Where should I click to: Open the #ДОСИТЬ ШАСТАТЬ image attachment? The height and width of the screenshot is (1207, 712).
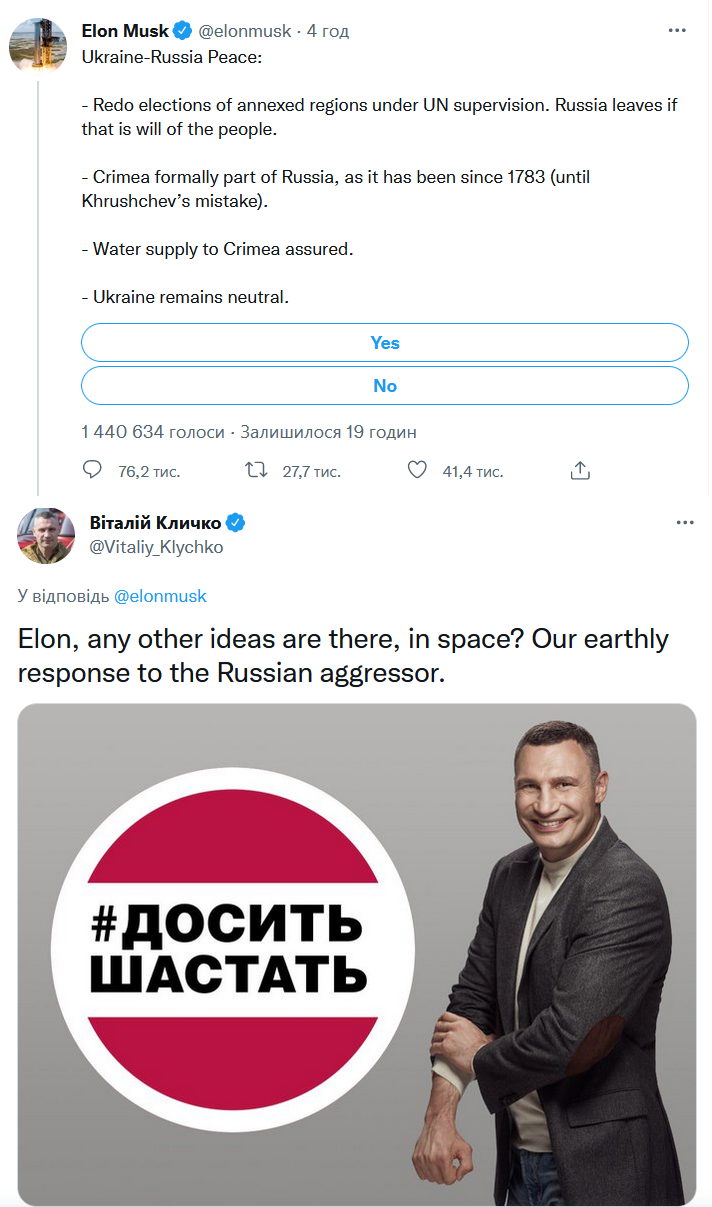point(356,955)
